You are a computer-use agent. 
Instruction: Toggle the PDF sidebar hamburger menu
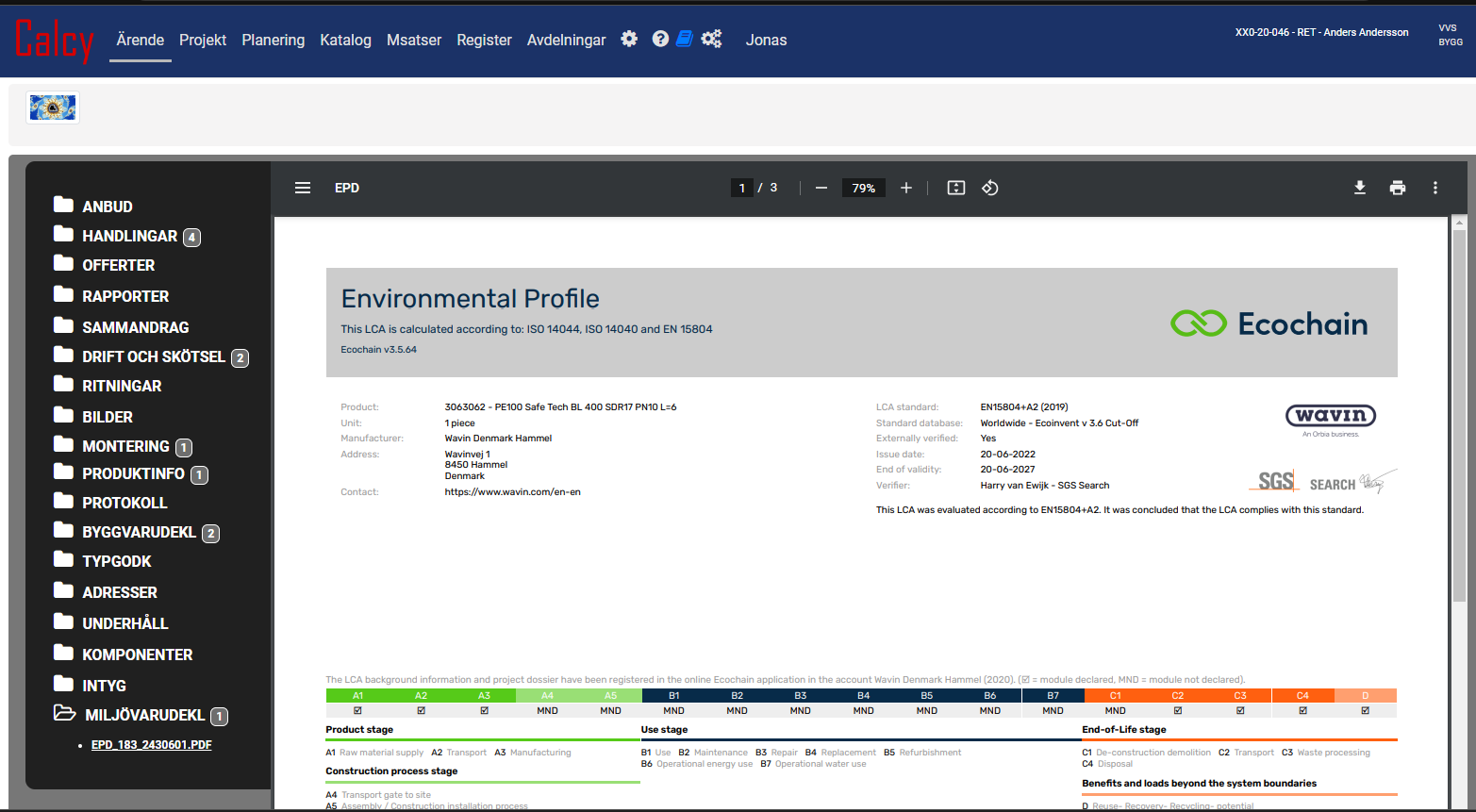point(303,188)
